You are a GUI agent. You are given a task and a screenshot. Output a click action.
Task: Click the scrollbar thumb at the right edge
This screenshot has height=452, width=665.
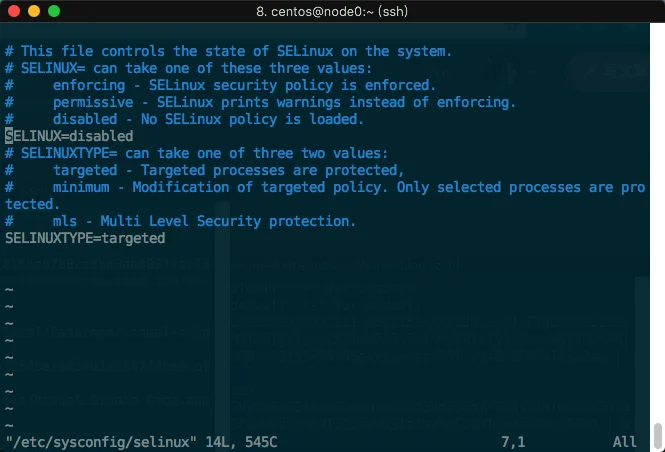(658, 436)
